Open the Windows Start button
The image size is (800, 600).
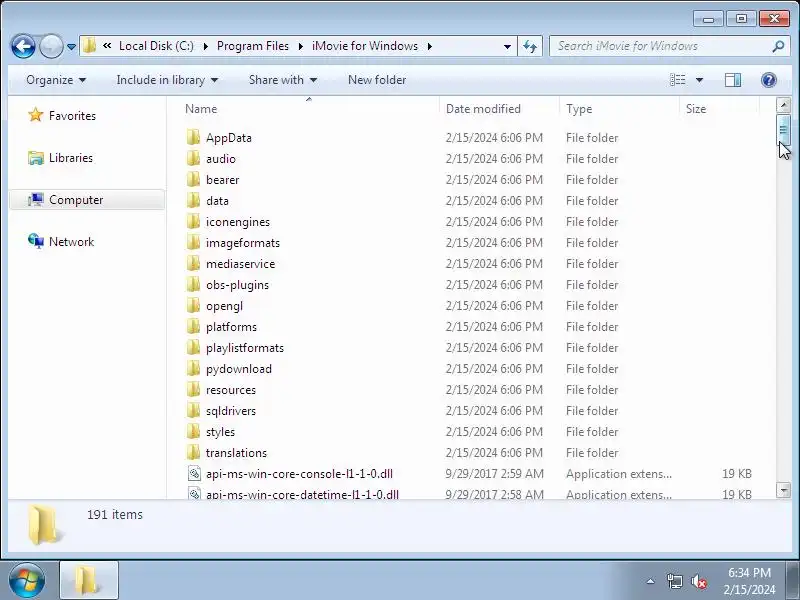click(27, 581)
